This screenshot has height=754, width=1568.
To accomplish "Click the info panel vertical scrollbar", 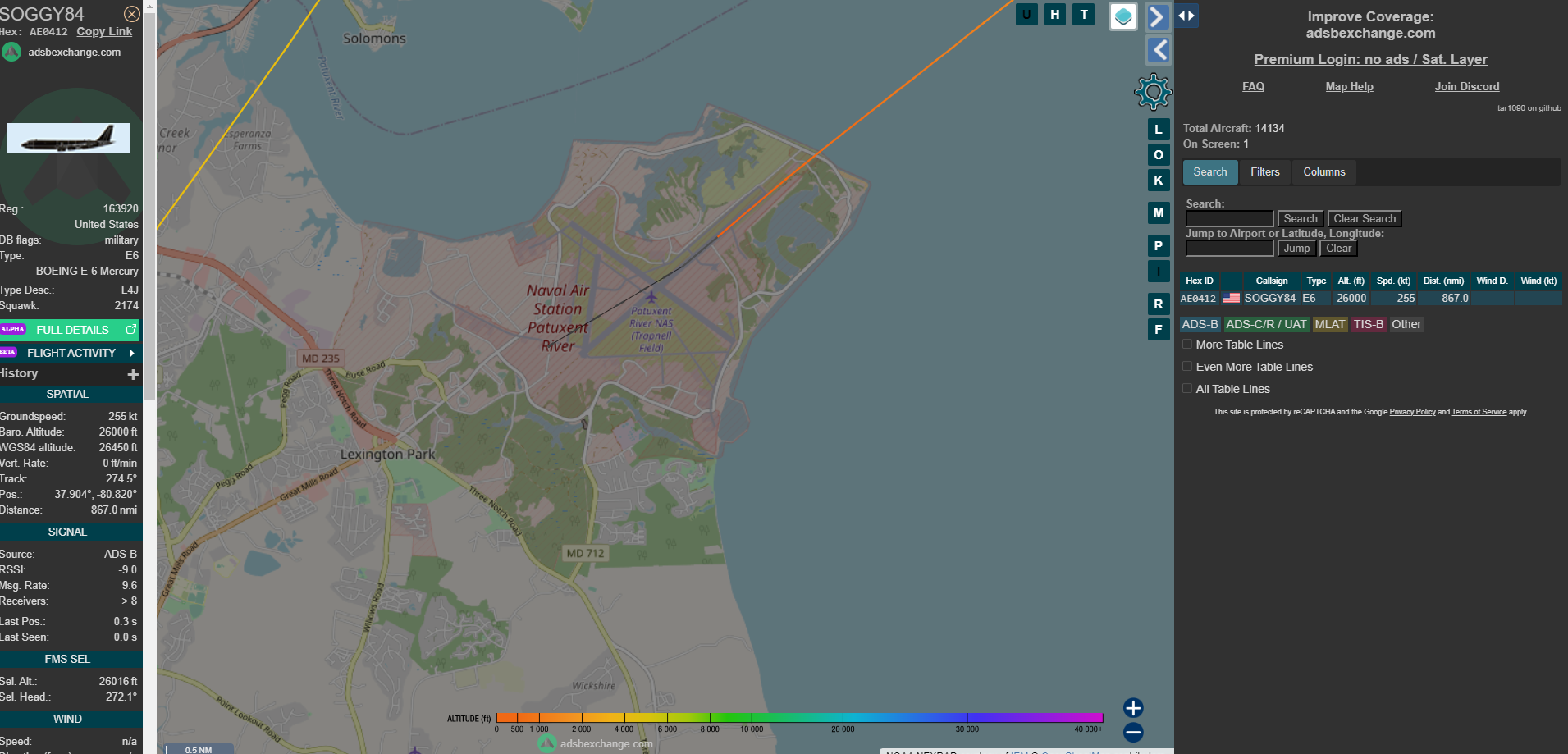I will (149, 205).
